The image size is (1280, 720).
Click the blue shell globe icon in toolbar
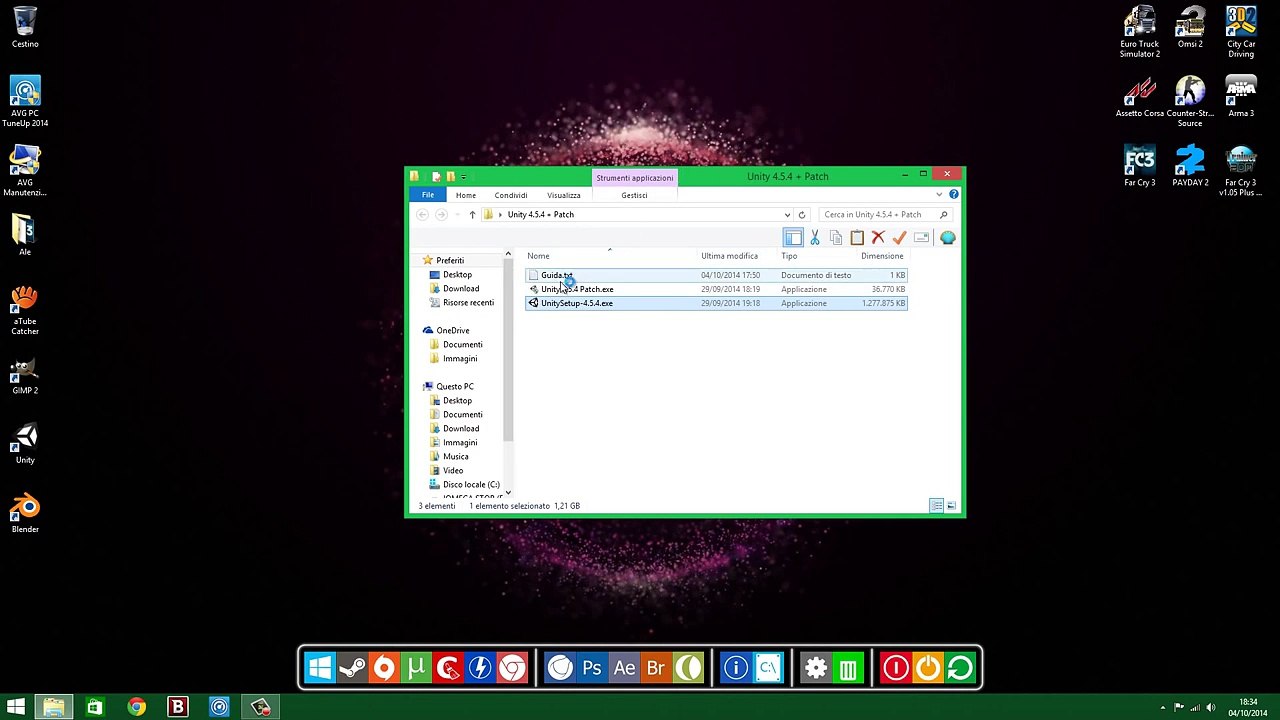click(x=947, y=238)
